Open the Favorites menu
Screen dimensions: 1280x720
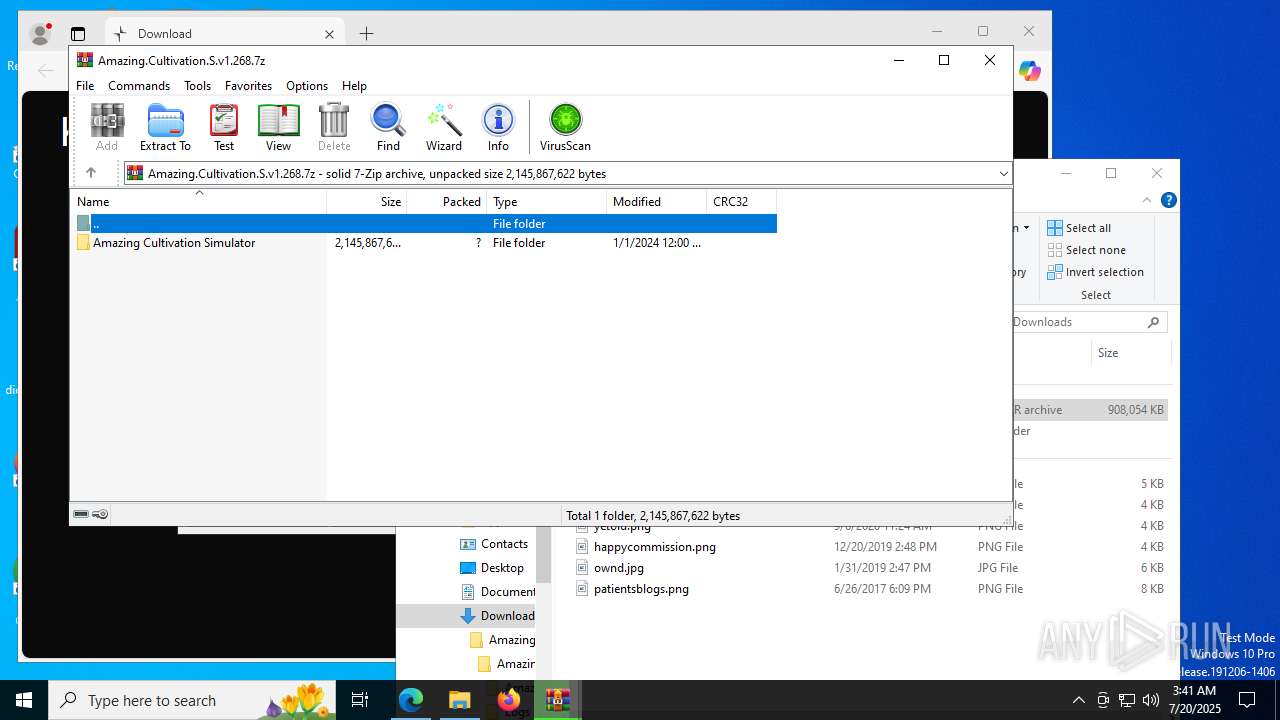coord(248,86)
